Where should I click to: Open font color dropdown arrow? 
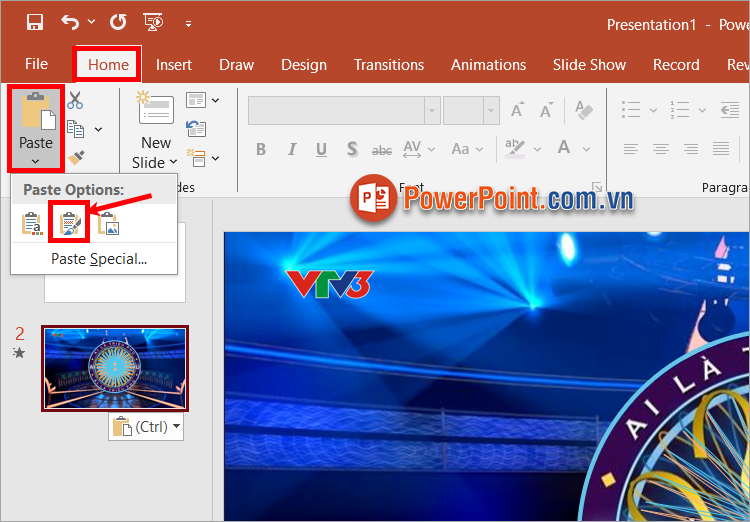(586, 150)
